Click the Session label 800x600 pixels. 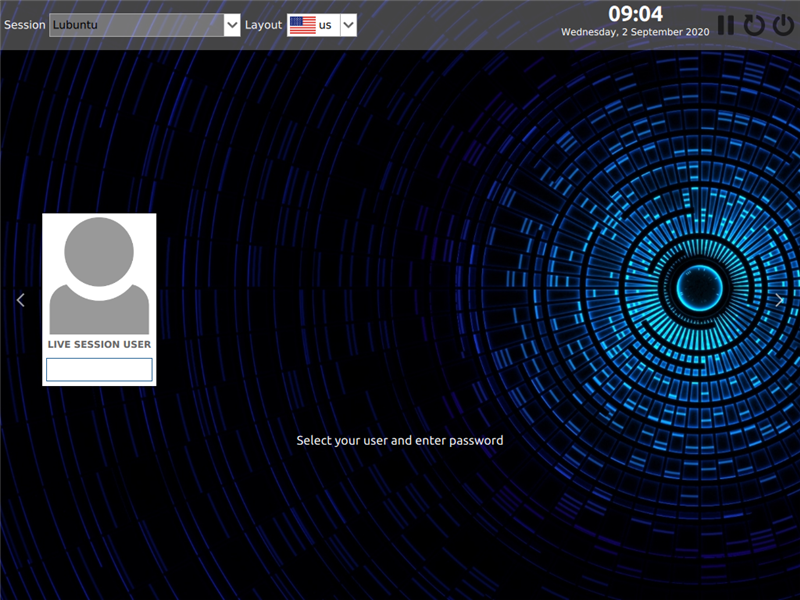(24, 25)
